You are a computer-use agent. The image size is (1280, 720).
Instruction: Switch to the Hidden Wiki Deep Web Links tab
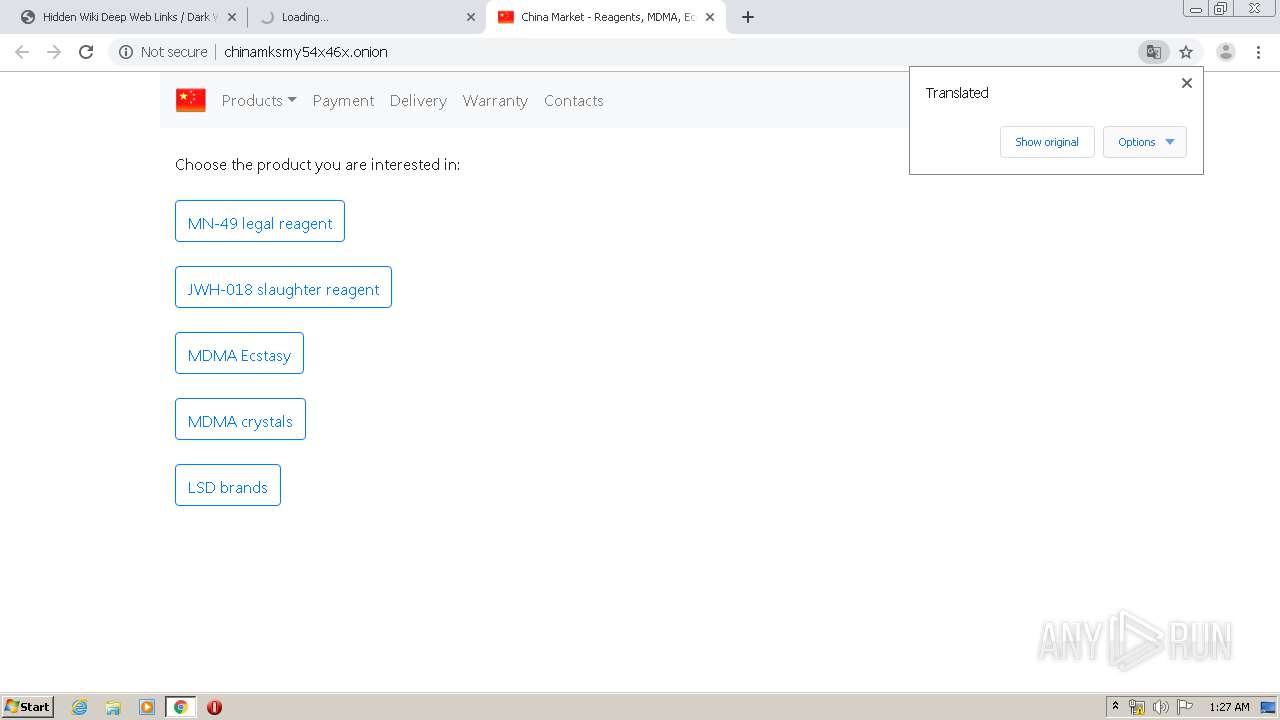(127, 17)
